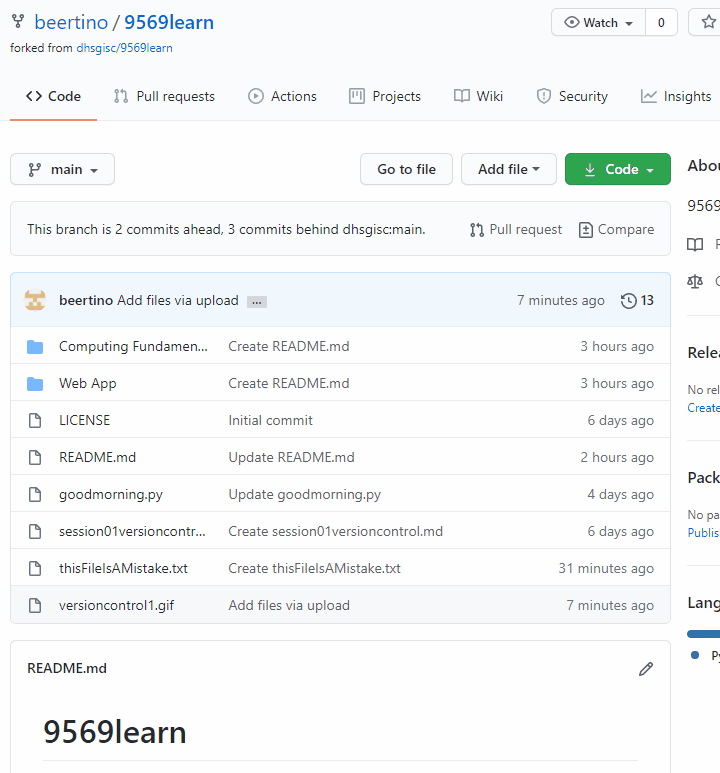Click the pencil edit README icon
720x773 pixels.
tap(646, 669)
